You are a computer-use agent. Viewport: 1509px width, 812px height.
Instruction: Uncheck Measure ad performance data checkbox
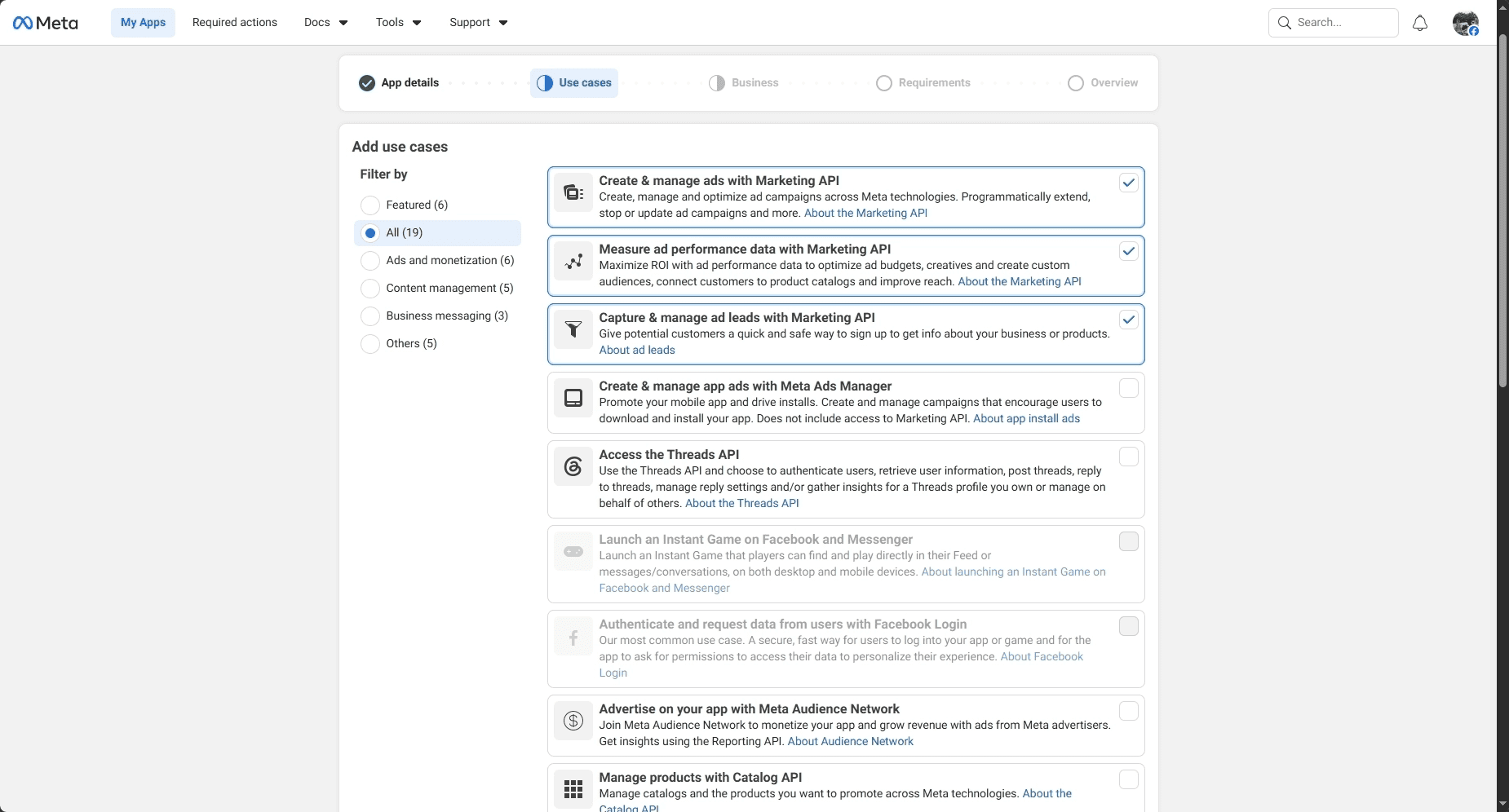point(1129,251)
